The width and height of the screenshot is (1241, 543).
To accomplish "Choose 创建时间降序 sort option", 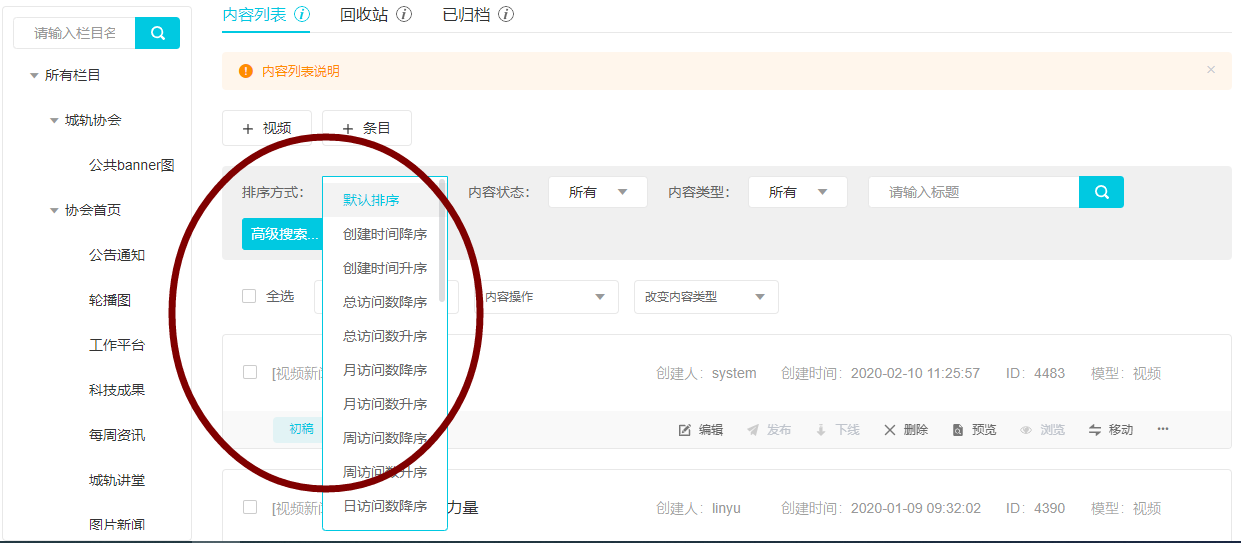I will point(381,234).
